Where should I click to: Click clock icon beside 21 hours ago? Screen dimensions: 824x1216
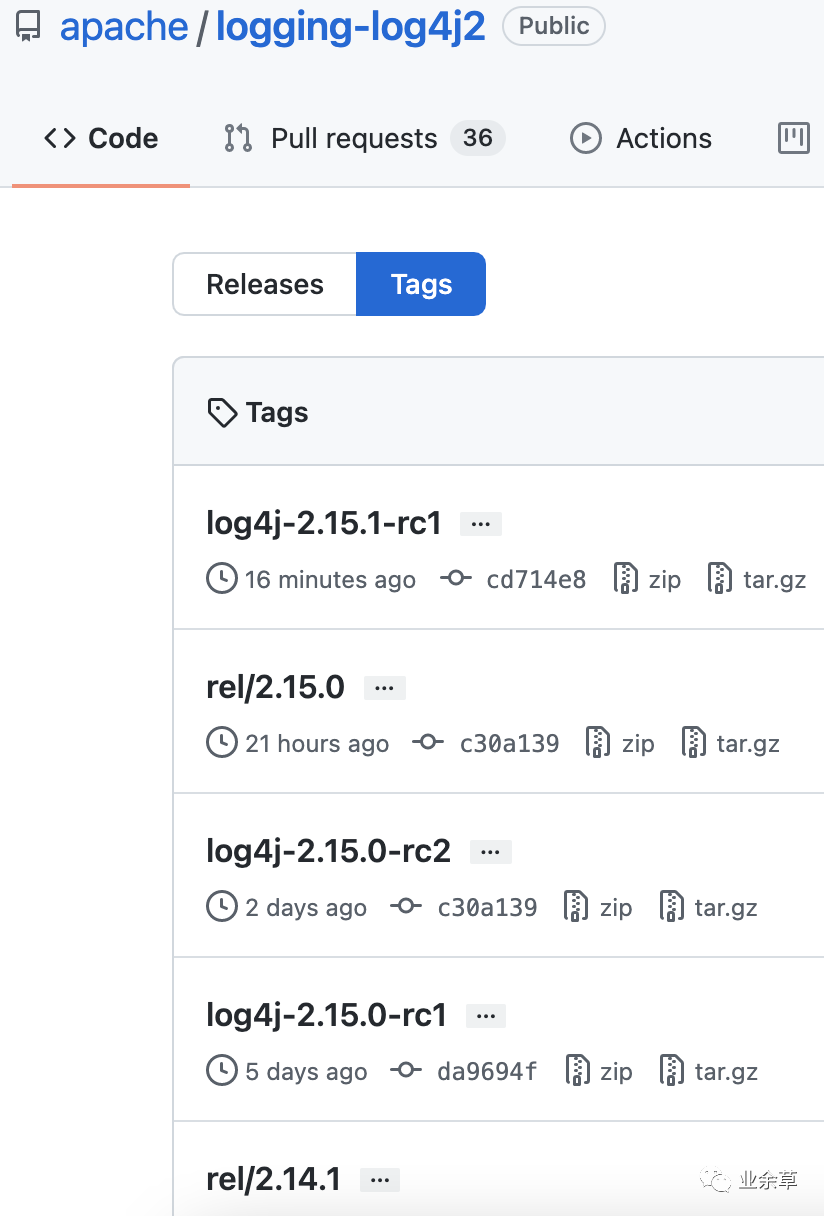pyautogui.click(x=222, y=742)
